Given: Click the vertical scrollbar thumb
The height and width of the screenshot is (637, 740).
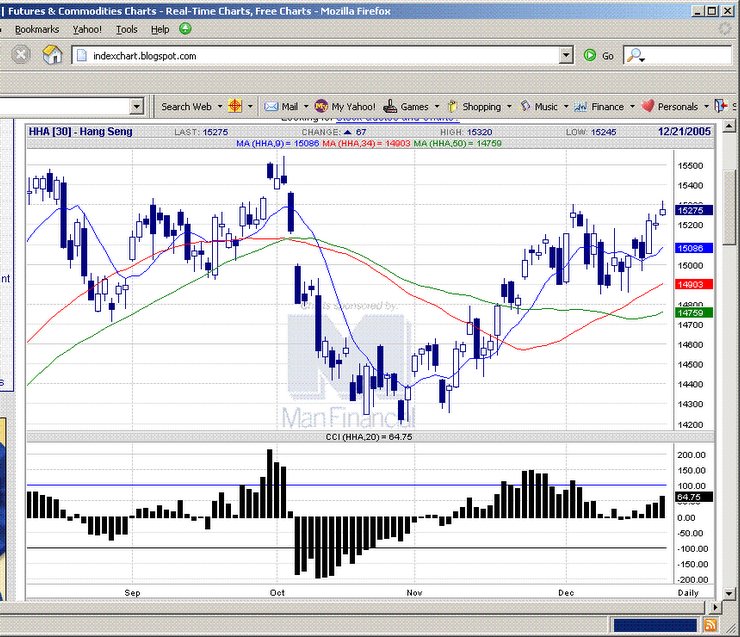Looking at the screenshot, I should click(x=729, y=208).
